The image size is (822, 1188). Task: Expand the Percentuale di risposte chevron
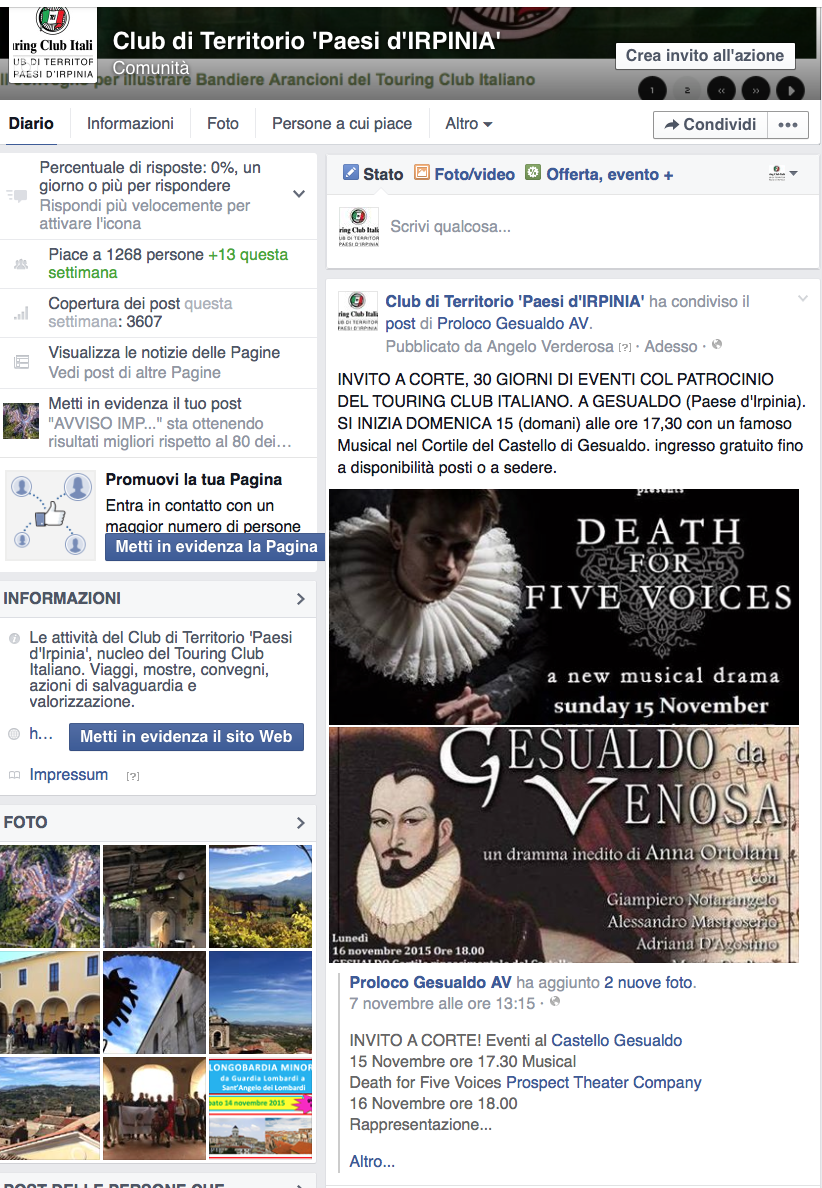coord(299,194)
